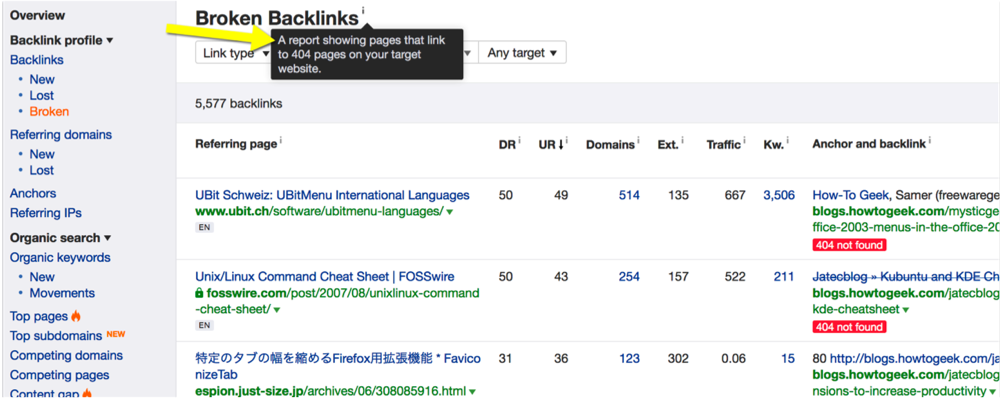1000x398 pixels.
Task: Sort table by Domains column
Action: (x=610, y=144)
